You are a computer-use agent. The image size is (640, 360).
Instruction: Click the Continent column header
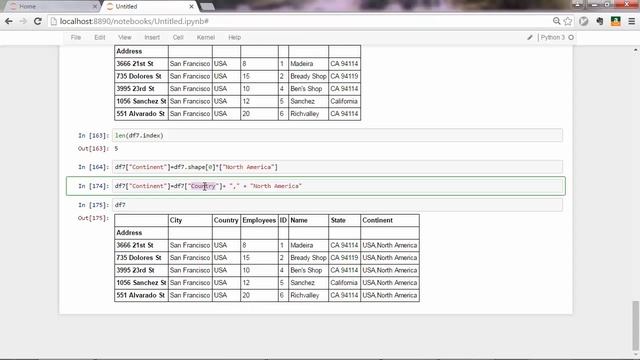378,220
